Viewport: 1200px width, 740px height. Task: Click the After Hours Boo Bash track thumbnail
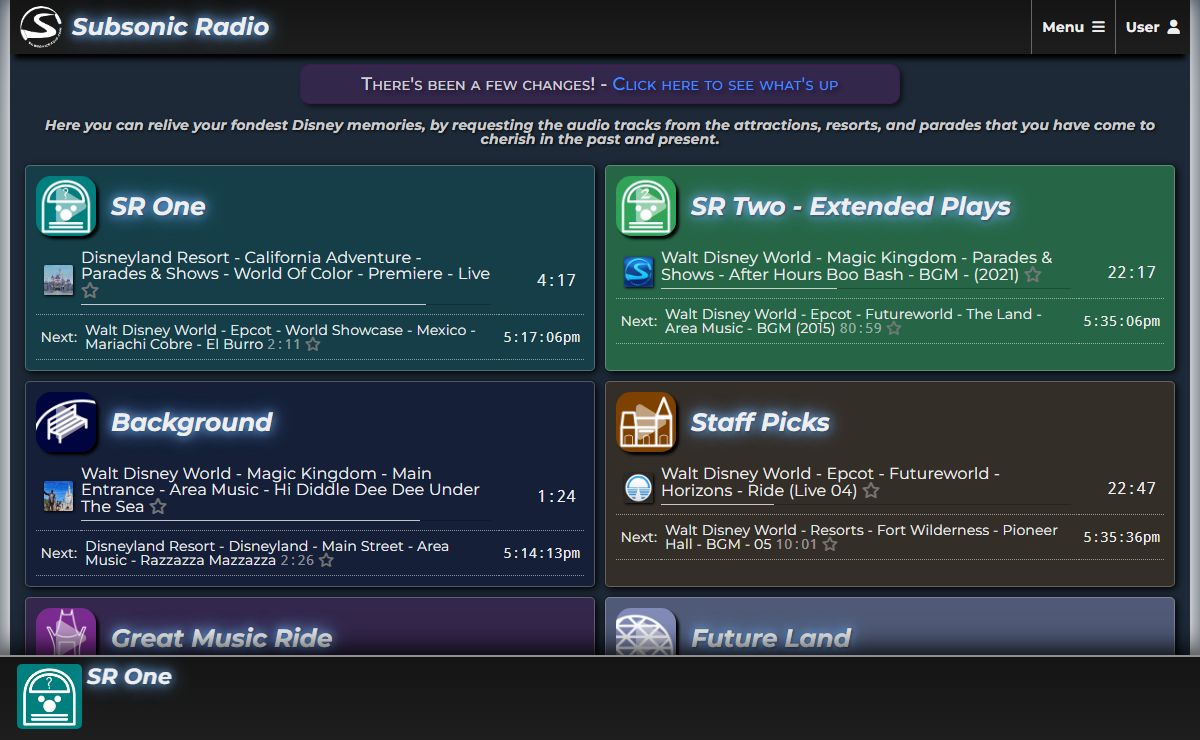[x=639, y=272]
